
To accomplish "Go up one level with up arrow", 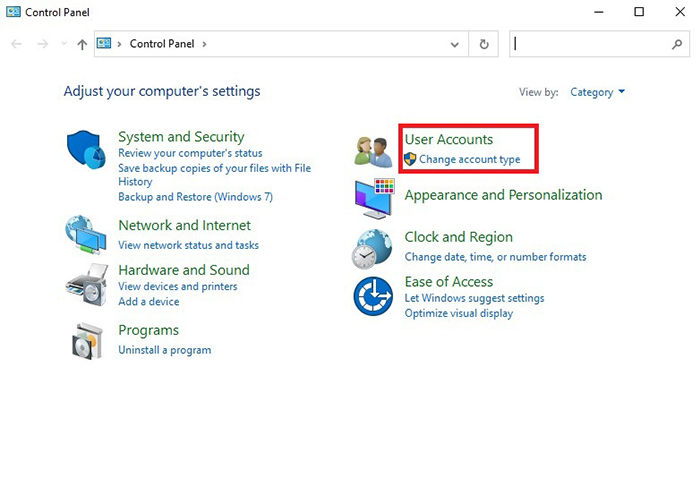I will [x=82, y=45].
